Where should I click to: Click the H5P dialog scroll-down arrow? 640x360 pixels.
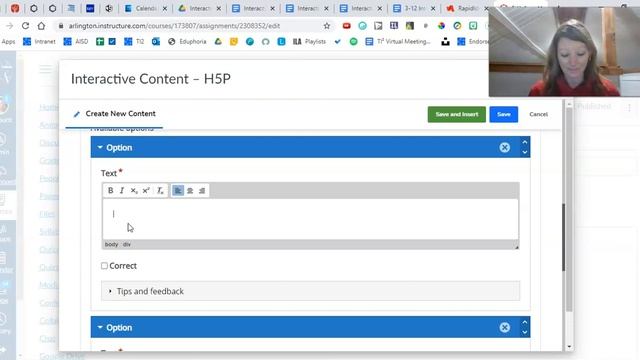(x=569, y=347)
